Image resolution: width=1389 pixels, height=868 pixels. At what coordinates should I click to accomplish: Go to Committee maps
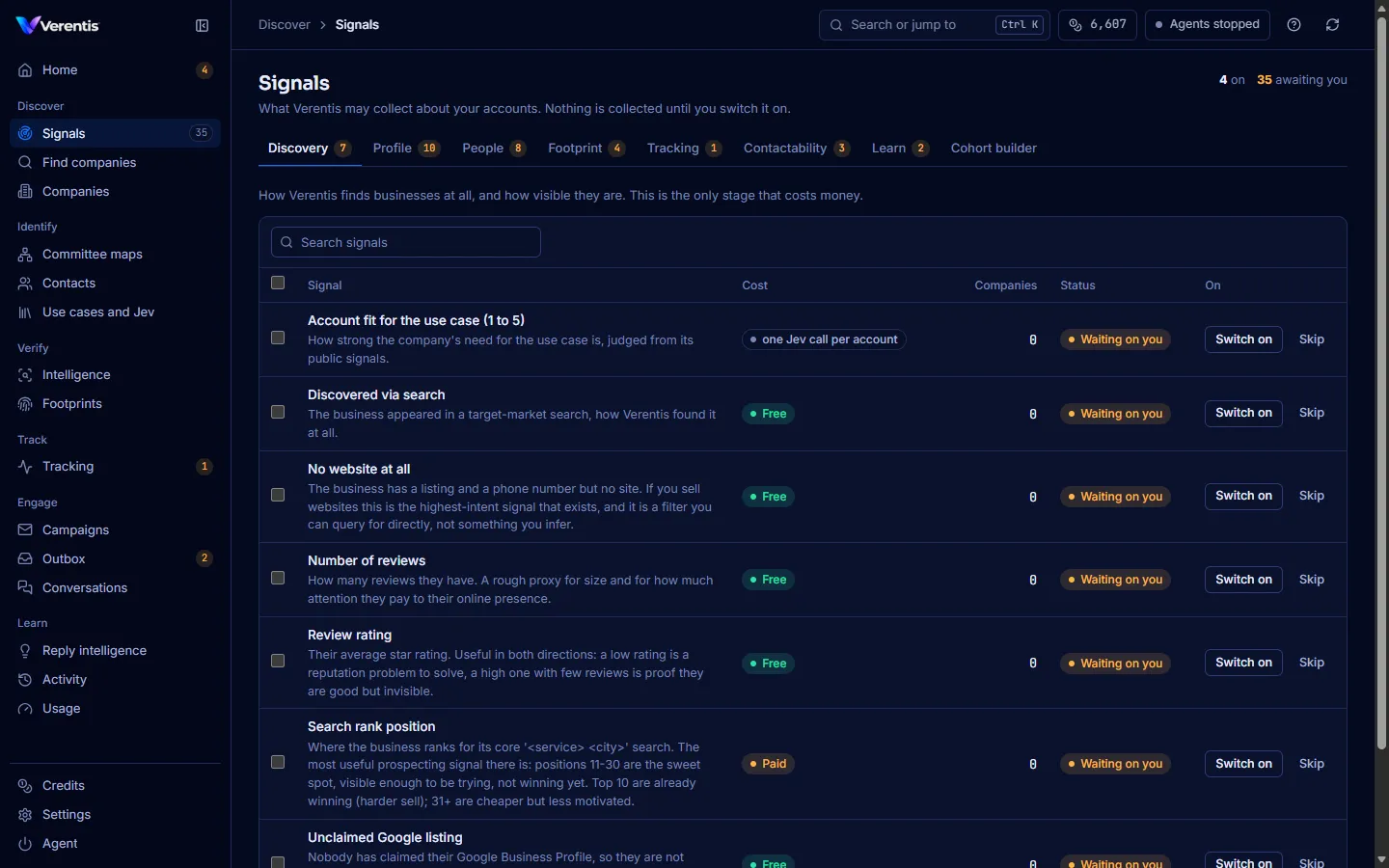(x=115, y=255)
